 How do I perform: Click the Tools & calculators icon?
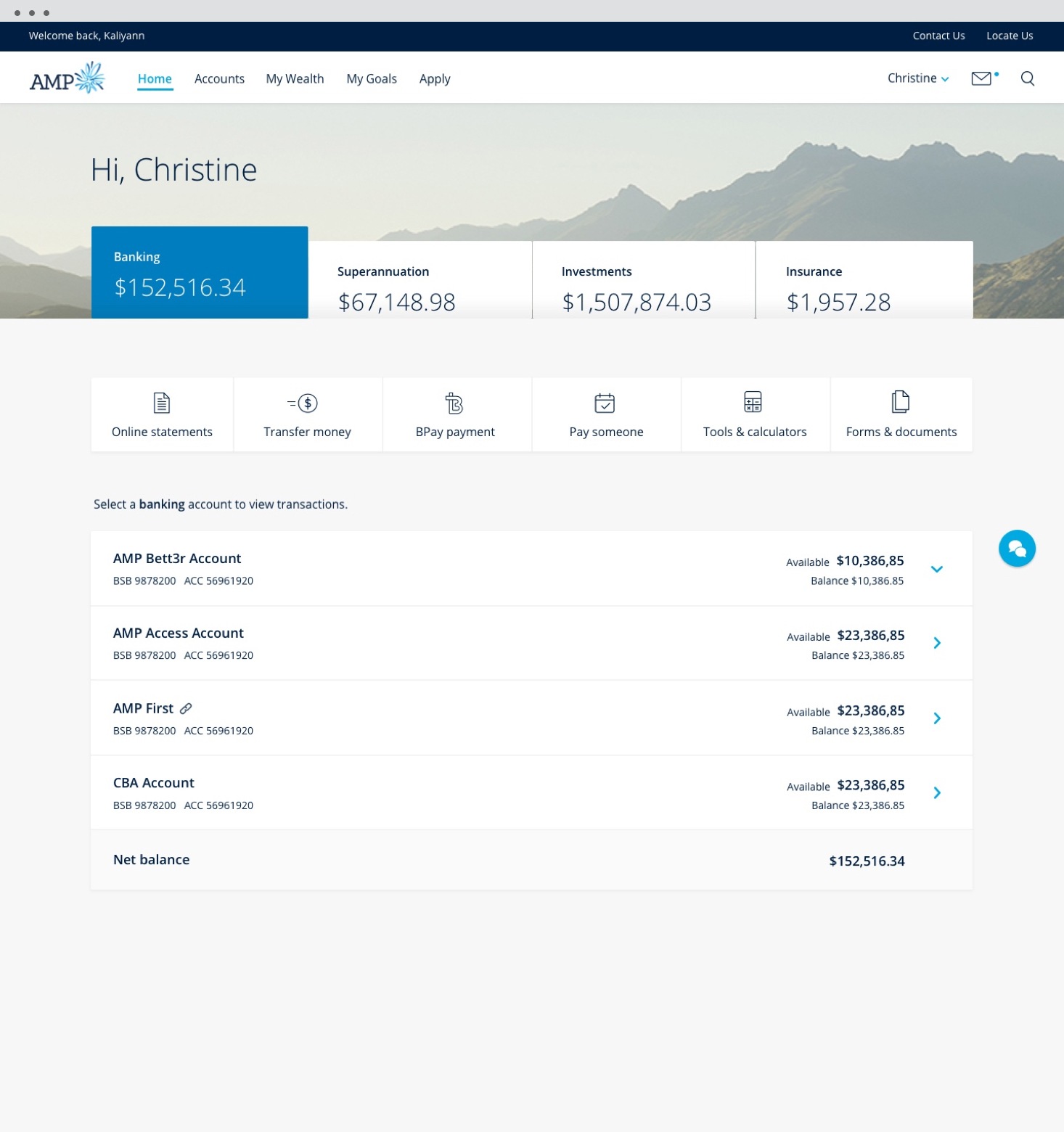coord(753,402)
